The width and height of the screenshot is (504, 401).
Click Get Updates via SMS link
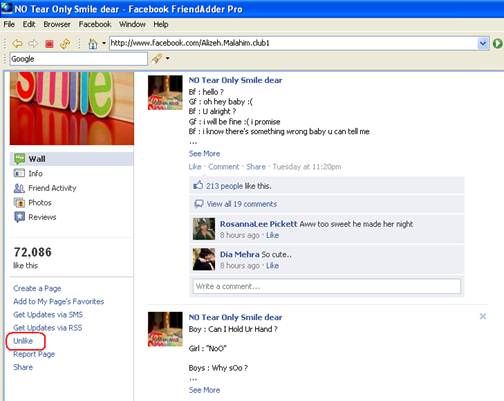pyautogui.click(x=48, y=315)
